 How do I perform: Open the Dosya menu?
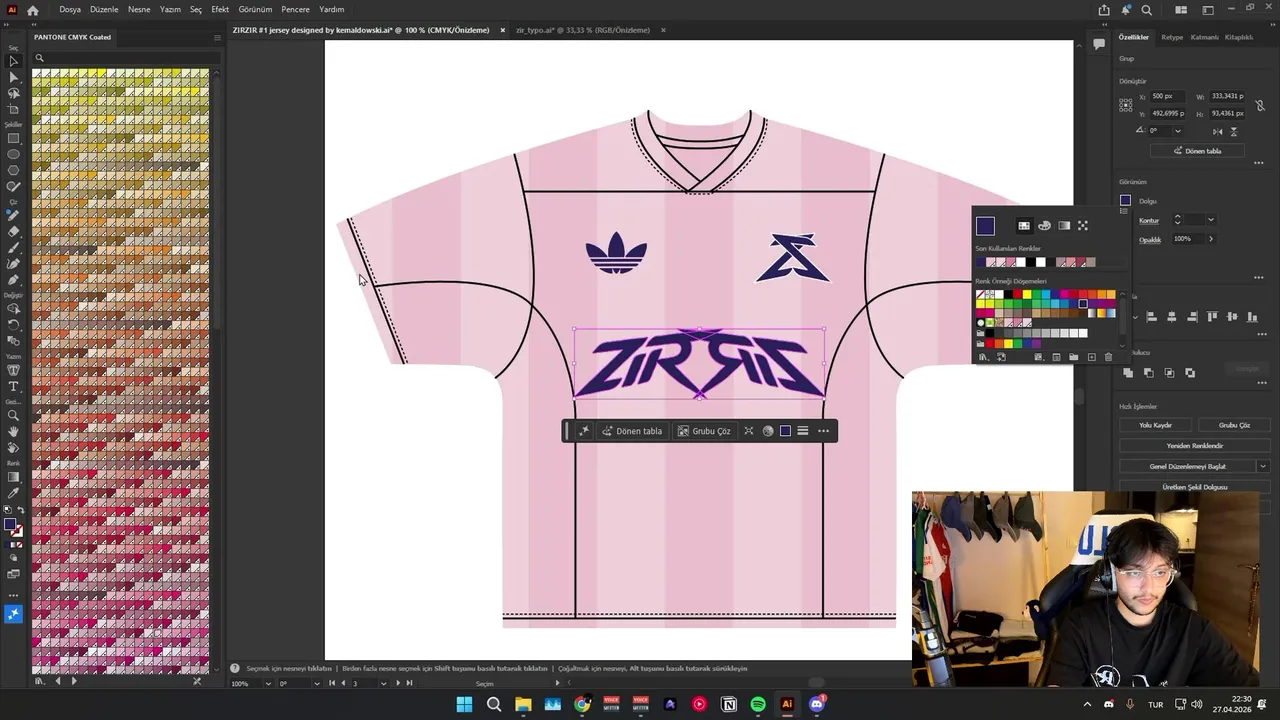pos(70,9)
